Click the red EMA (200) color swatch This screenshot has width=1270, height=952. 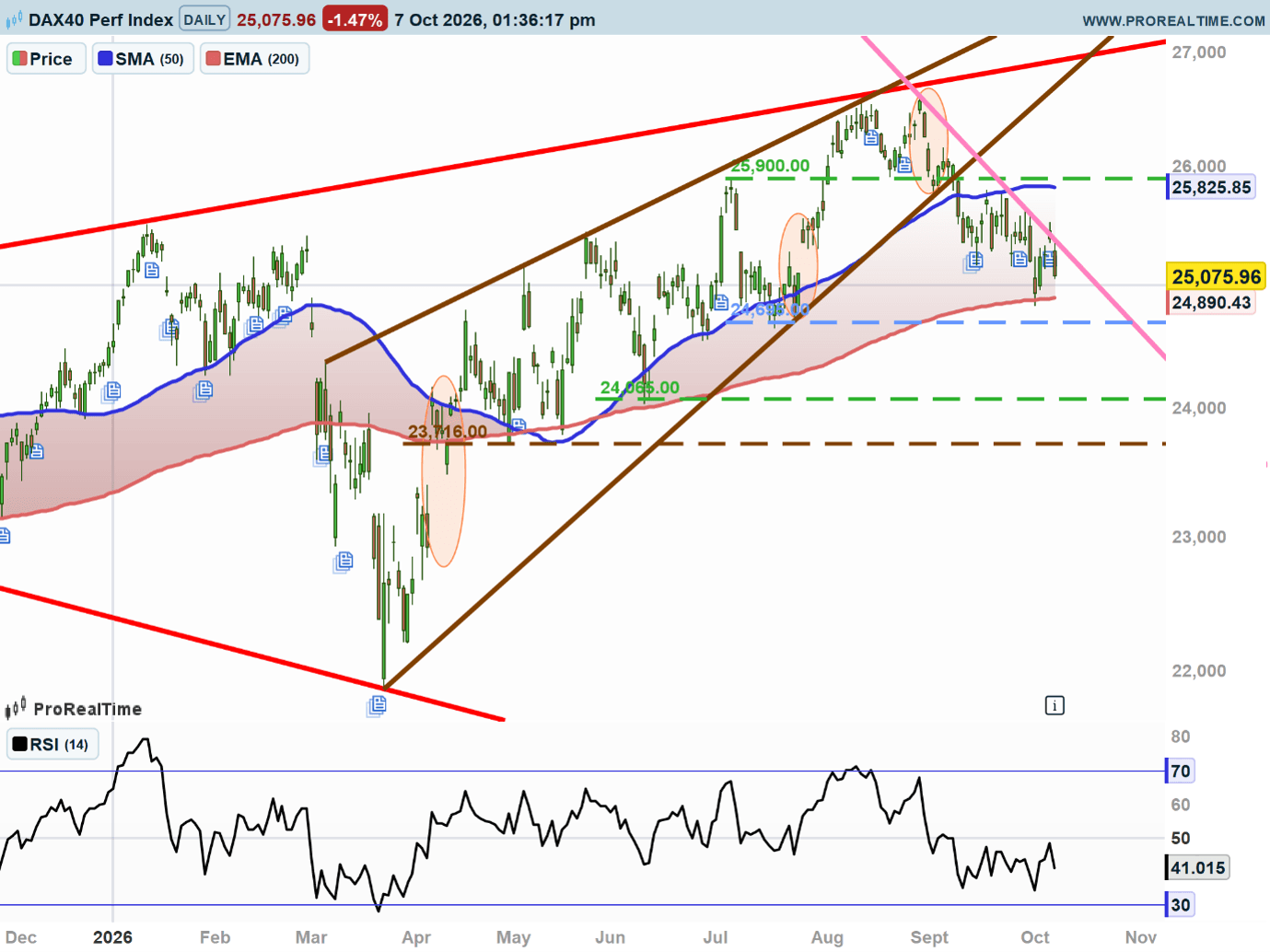click(213, 59)
